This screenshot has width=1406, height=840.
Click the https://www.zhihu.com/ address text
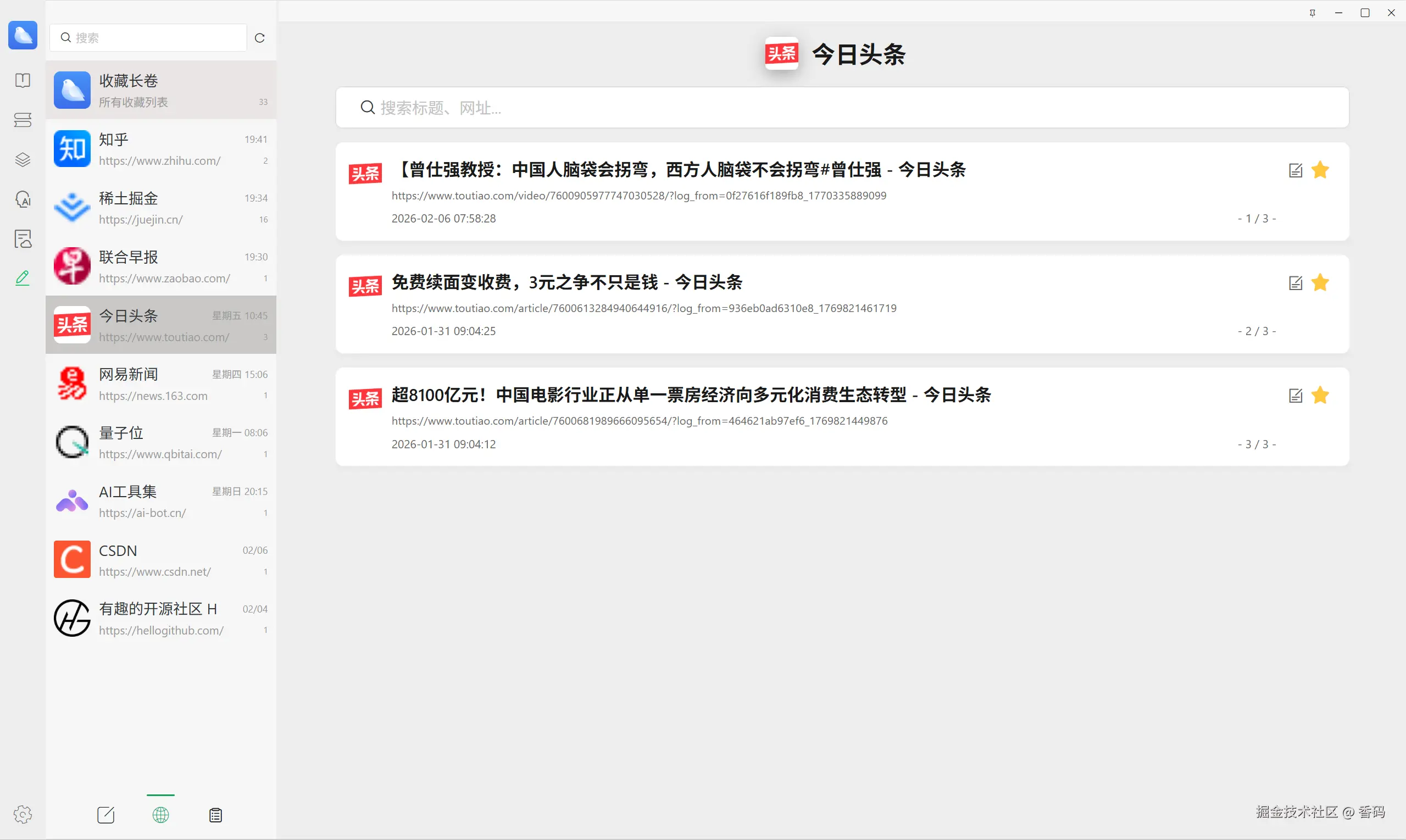160,161
